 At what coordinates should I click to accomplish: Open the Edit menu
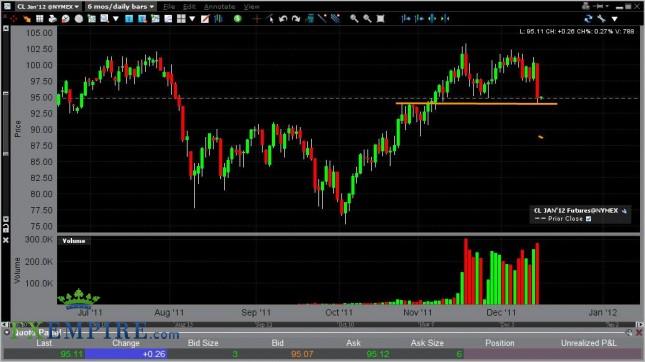coord(189,7)
